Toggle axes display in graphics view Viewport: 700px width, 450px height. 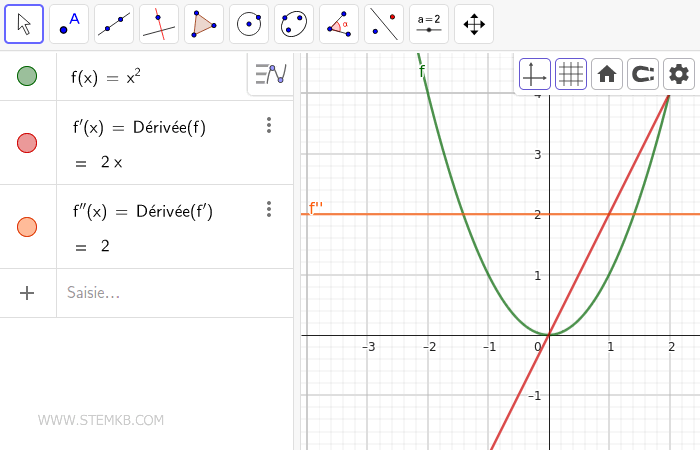pos(535,74)
